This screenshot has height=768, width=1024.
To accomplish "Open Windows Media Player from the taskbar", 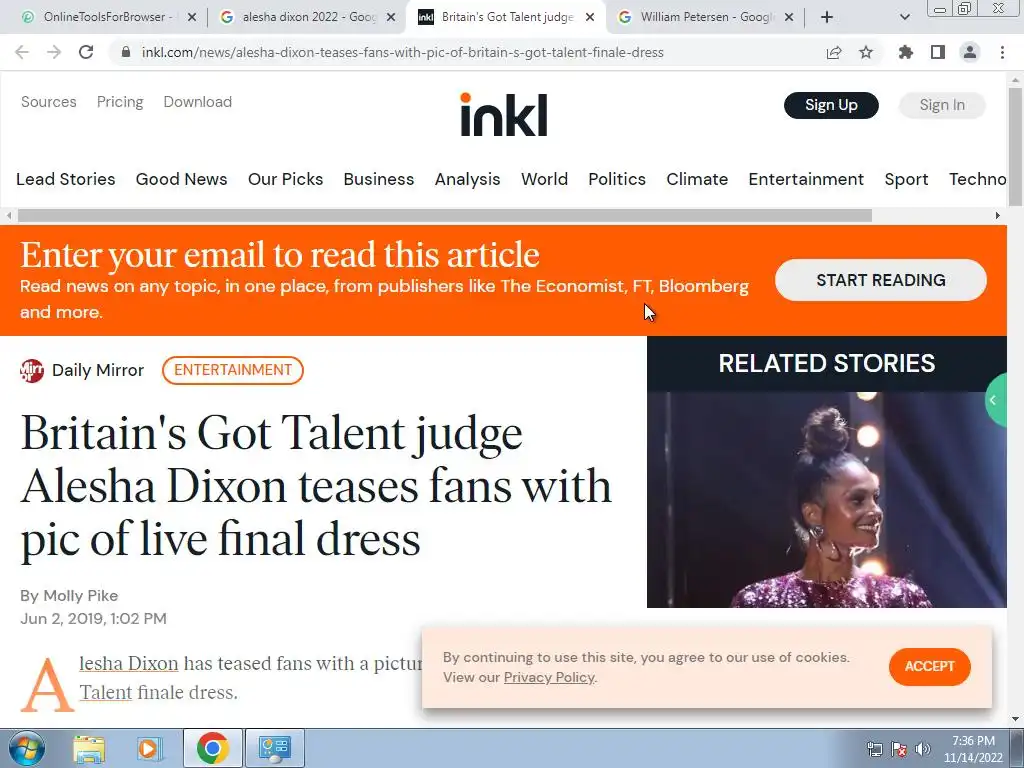I will pos(150,748).
